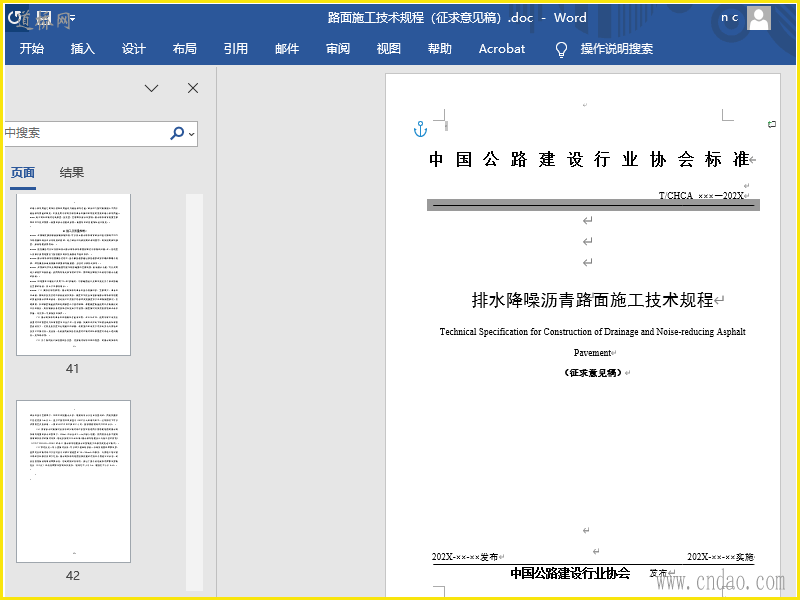Click the lightbulb Tell Me icon
This screenshot has width=800, height=600.
click(x=561, y=49)
